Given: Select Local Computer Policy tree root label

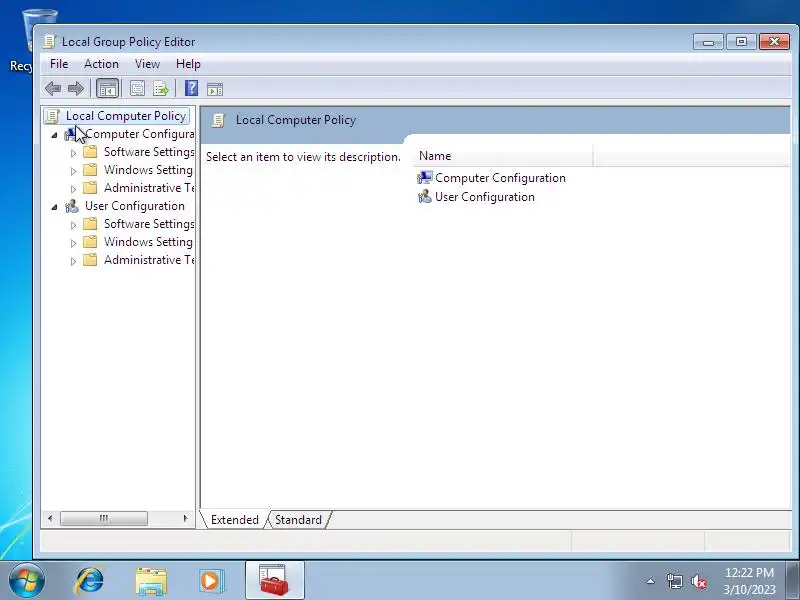Looking at the screenshot, I should 126,116.
